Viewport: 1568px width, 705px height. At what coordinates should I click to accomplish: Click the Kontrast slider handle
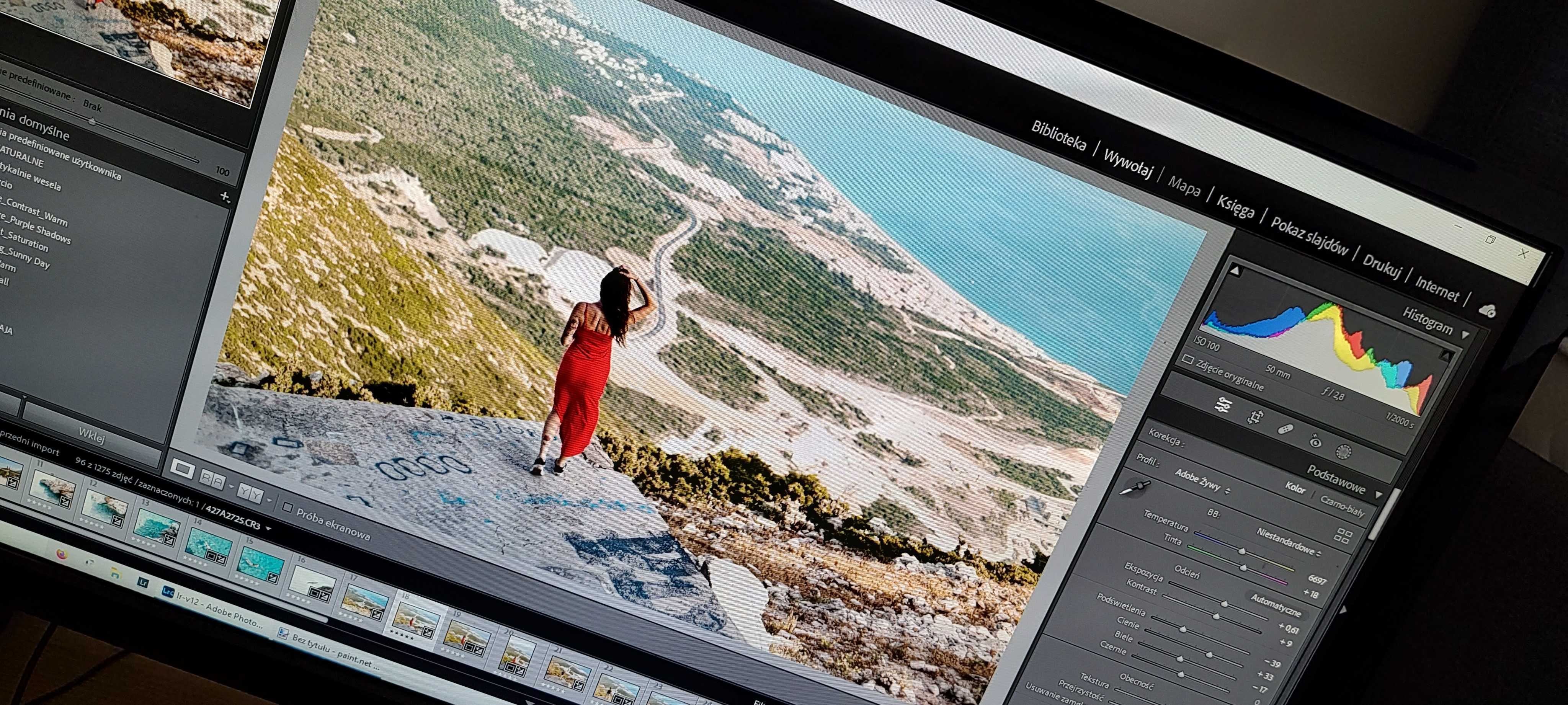pyautogui.click(x=1216, y=616)
